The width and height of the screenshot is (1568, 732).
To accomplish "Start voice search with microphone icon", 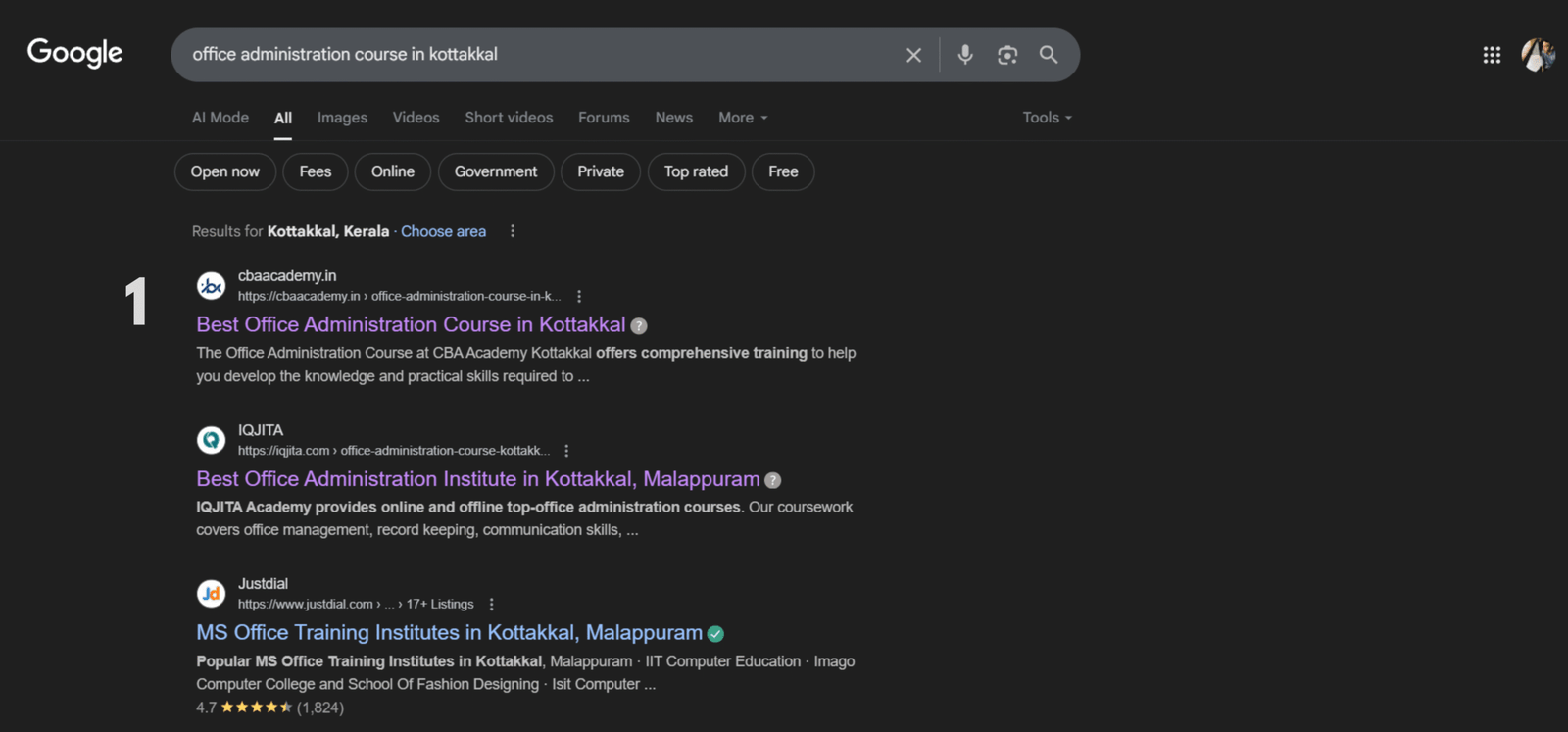I will 965,55.
